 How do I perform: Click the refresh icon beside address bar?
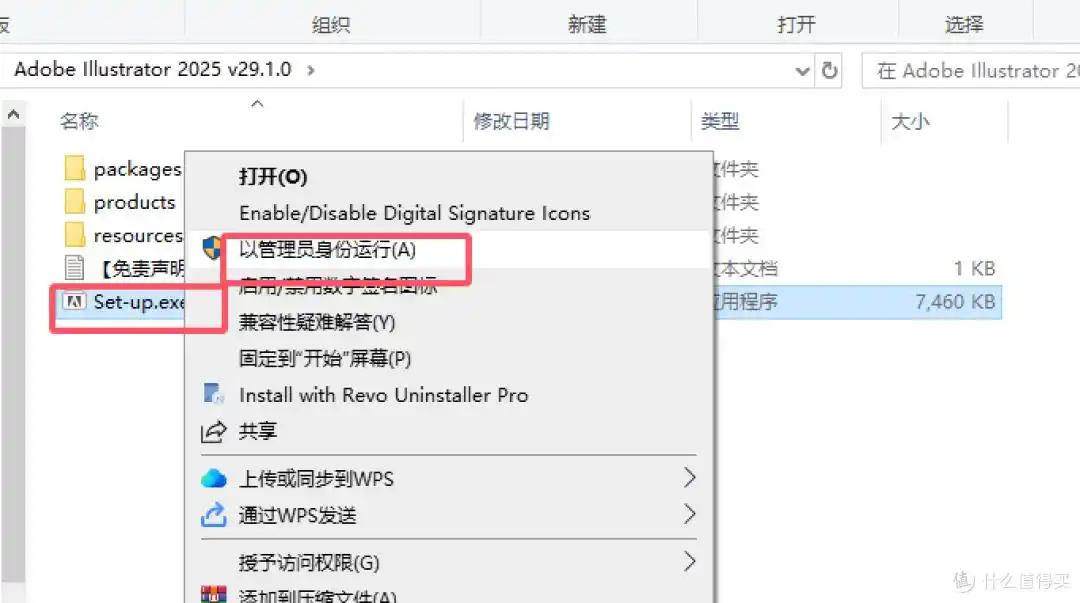[x=829, y=70]
